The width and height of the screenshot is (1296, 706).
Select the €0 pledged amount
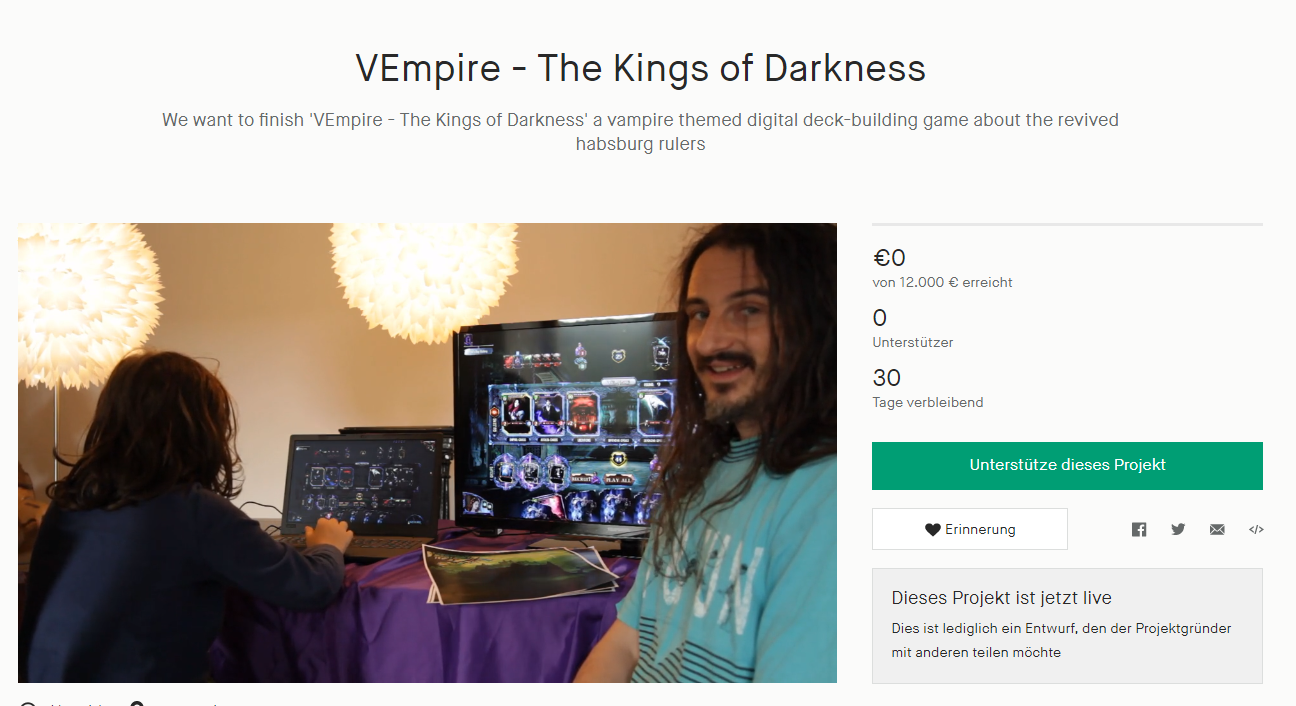889,258
